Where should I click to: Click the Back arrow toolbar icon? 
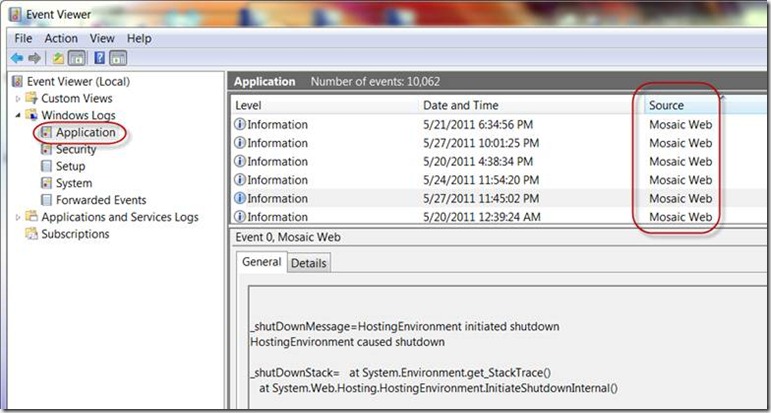17,58
